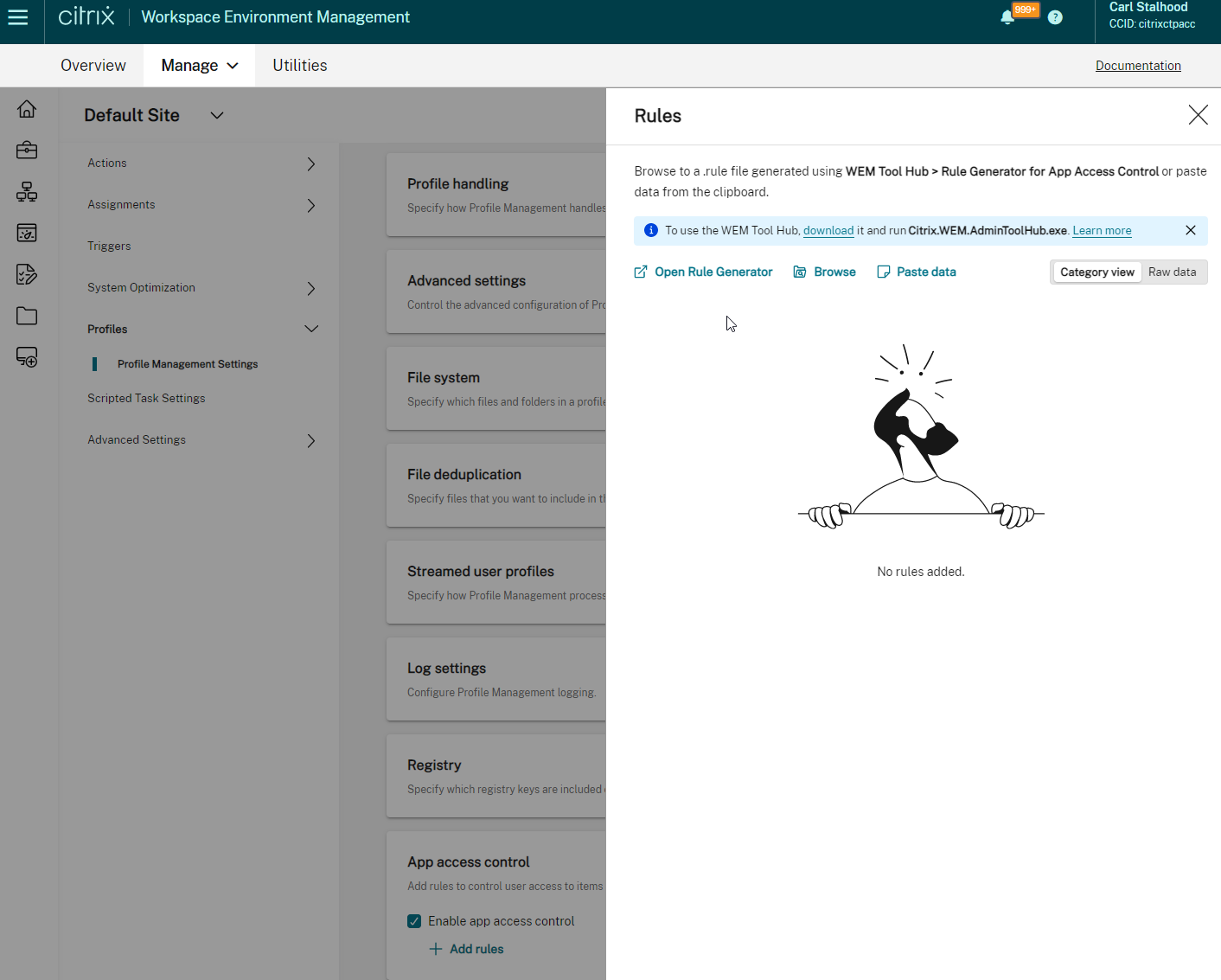
Task: Expand System Optimization section
Action: pyautogui.click(x=311, y=288)
